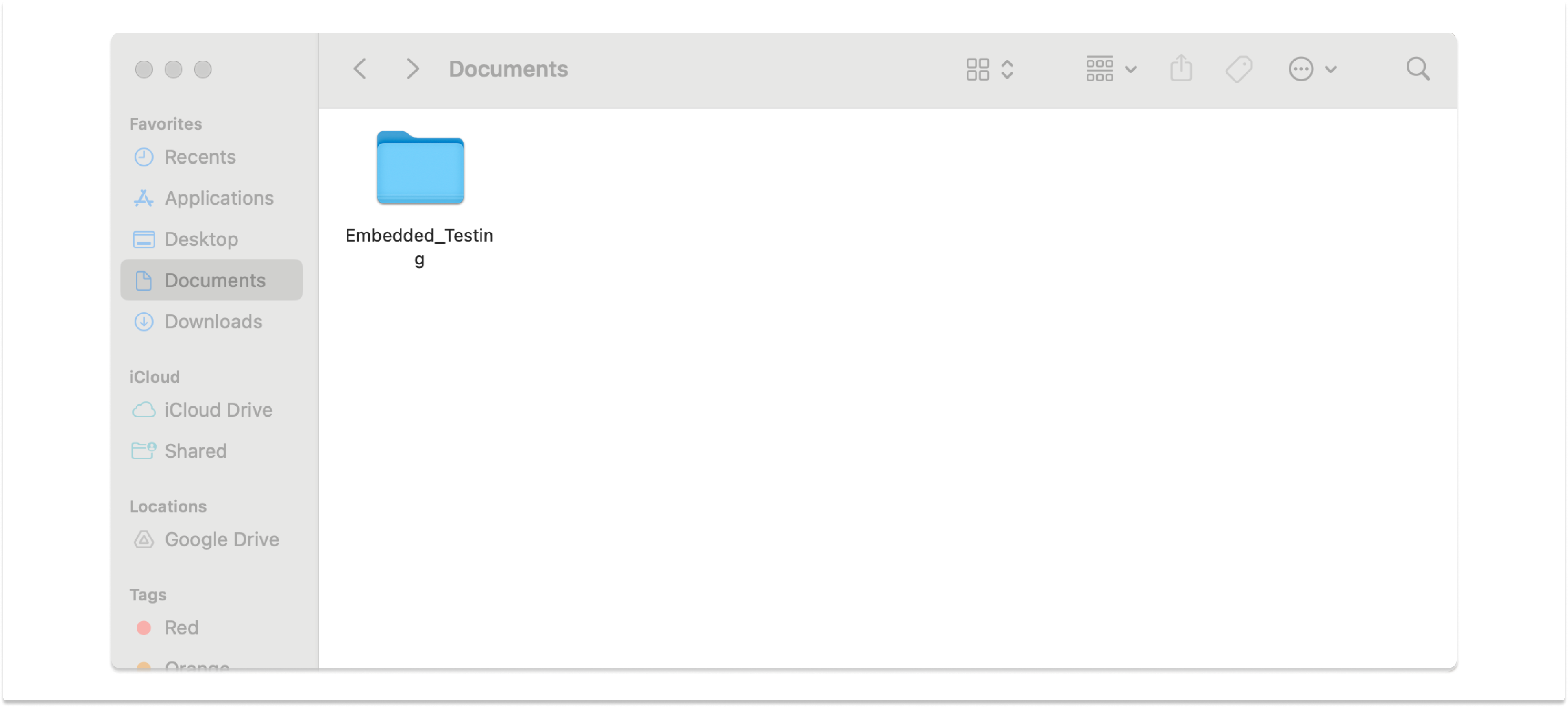Go to Applications in sidebar
The width and height of the screenshot is (1568, 707).
pyautogui.click(x=218, y=198)
